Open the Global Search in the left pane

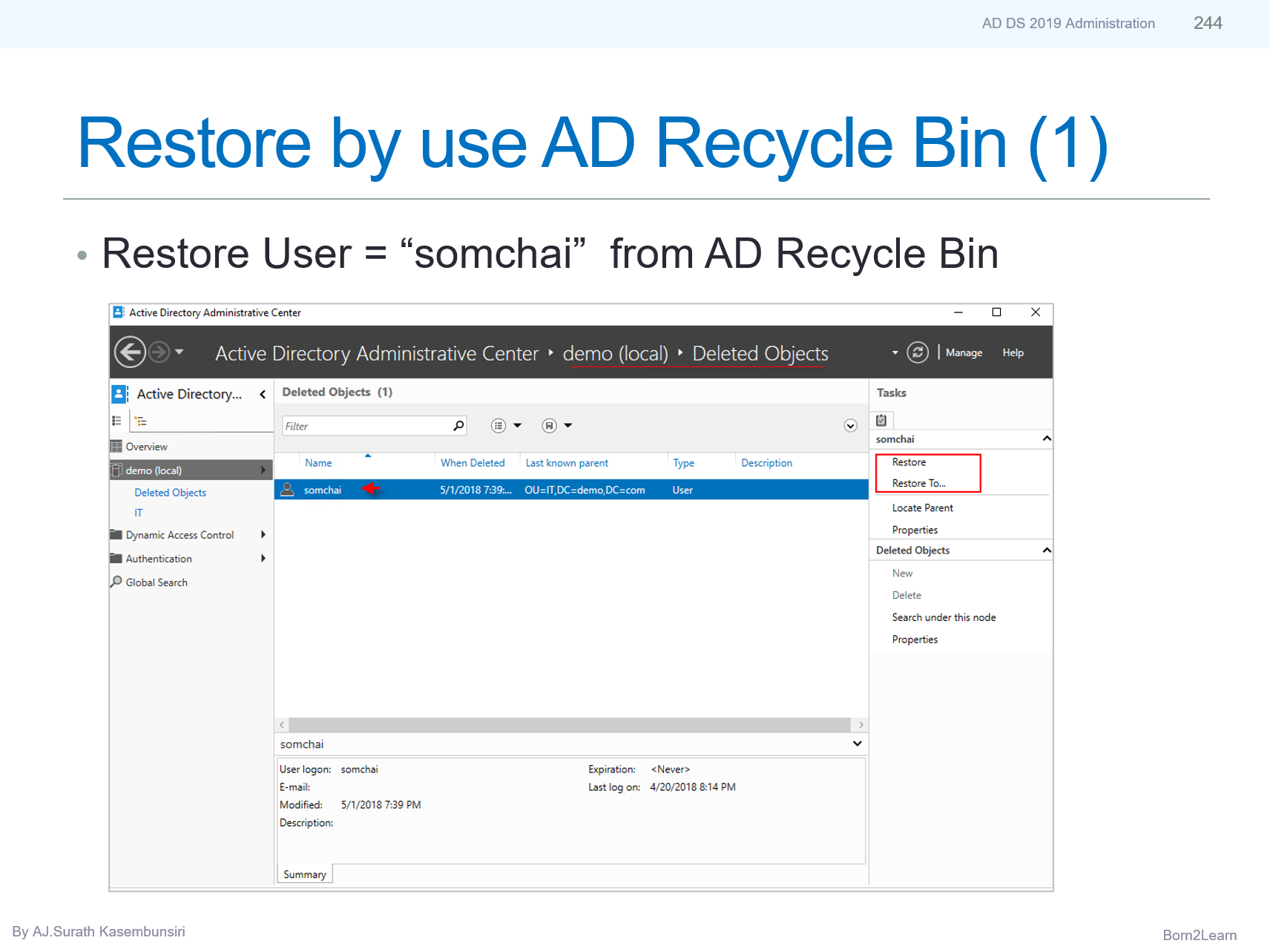click(x=156, y=582)
